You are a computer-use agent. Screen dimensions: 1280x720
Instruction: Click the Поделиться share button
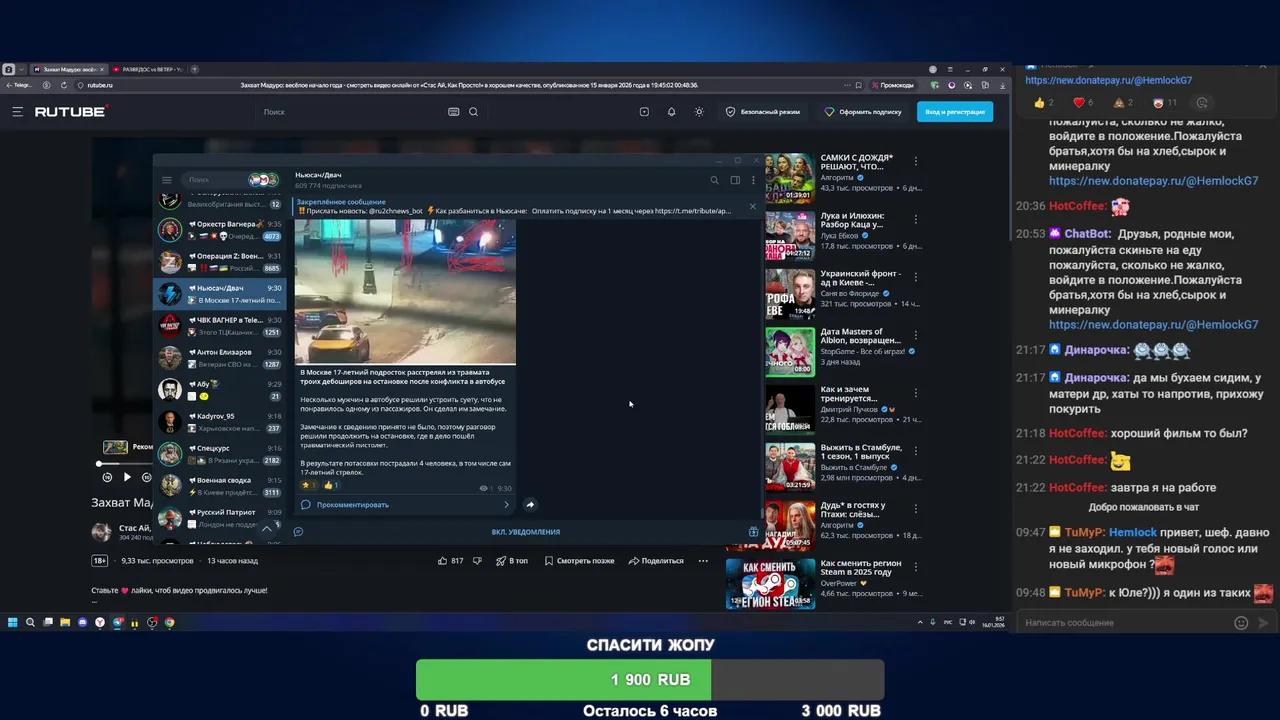655,561
